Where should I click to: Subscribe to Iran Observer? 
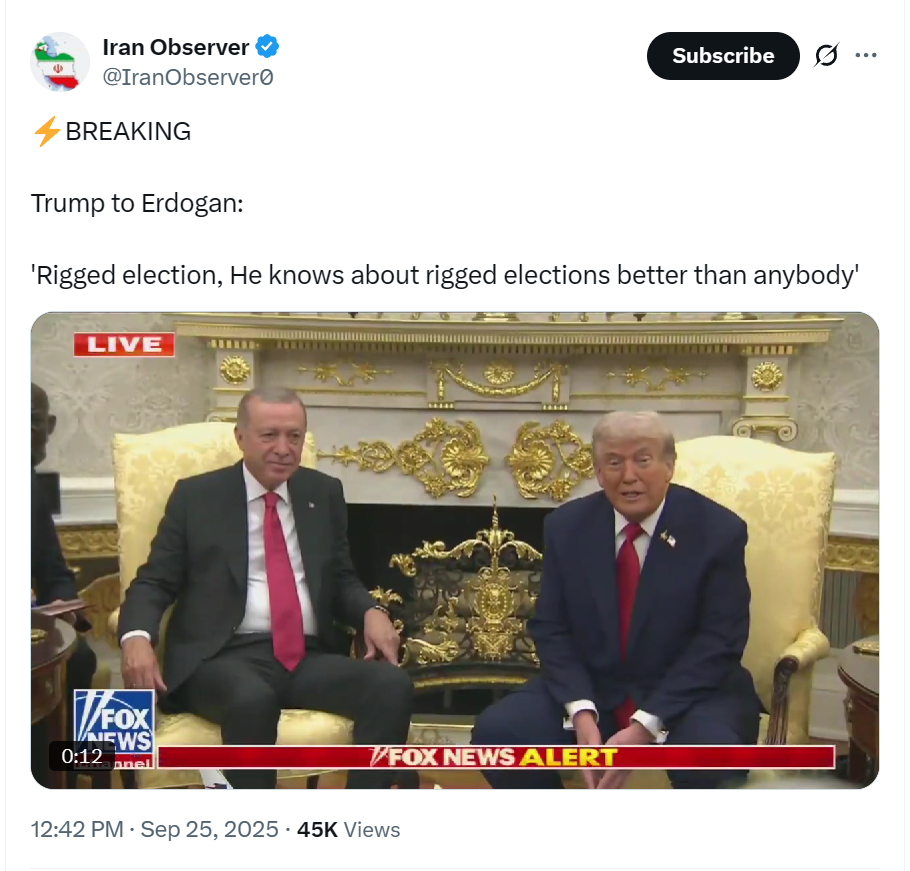pos(723,56)
